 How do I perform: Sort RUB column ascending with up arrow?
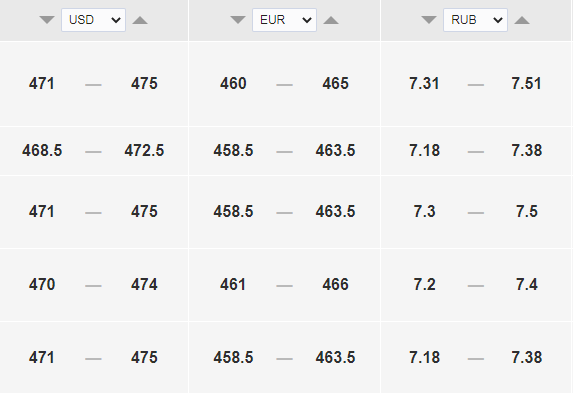tap(522, 20)
